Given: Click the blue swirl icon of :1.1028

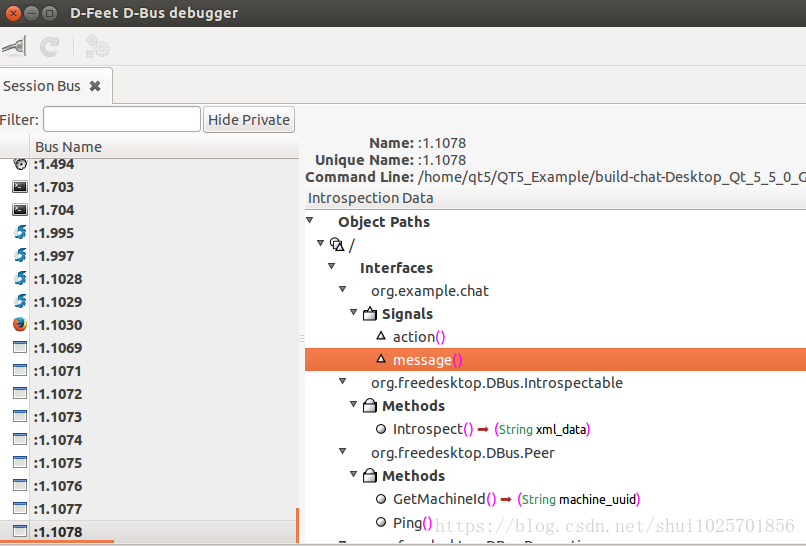Looking at the screenshot, I should pos(20,279).
